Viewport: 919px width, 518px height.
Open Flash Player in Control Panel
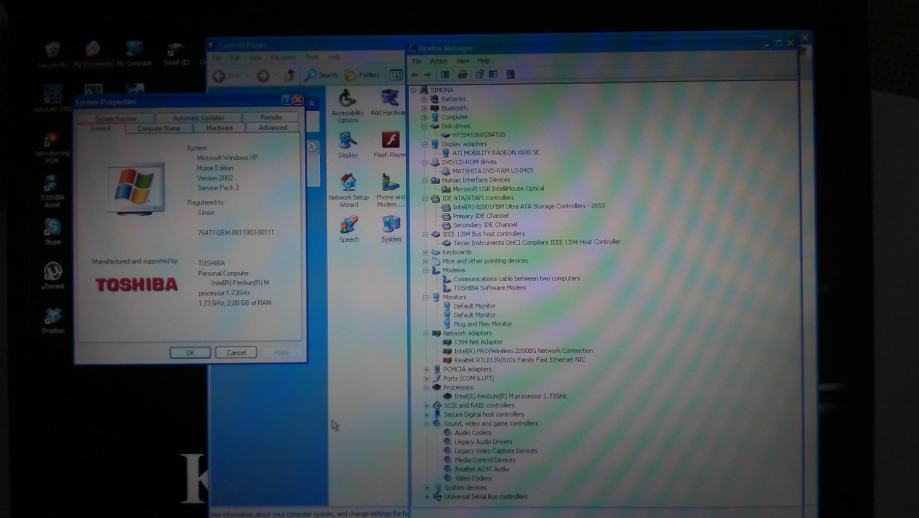390,145
